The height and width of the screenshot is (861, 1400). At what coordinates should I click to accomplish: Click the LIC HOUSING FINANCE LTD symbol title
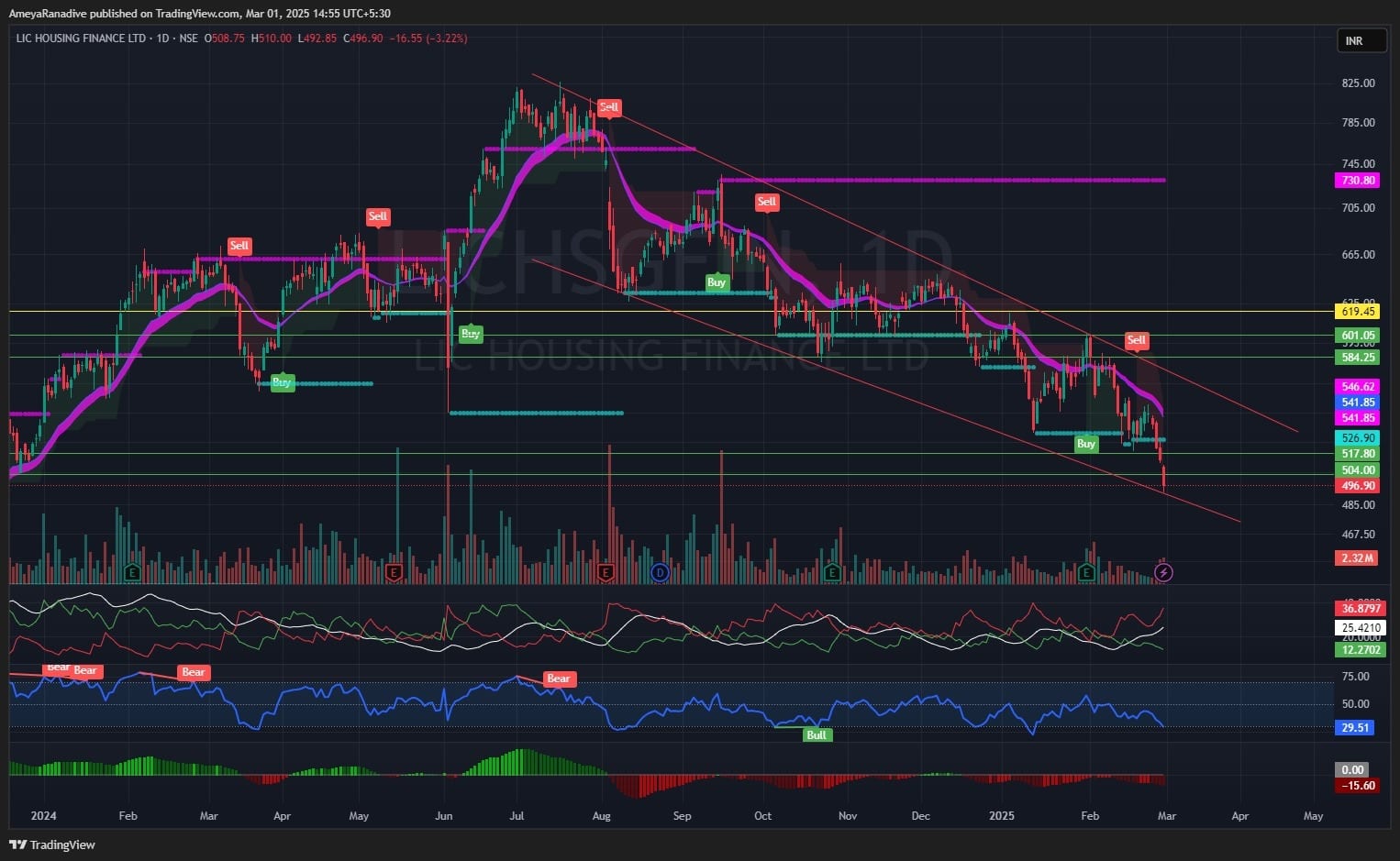point(82,39)
